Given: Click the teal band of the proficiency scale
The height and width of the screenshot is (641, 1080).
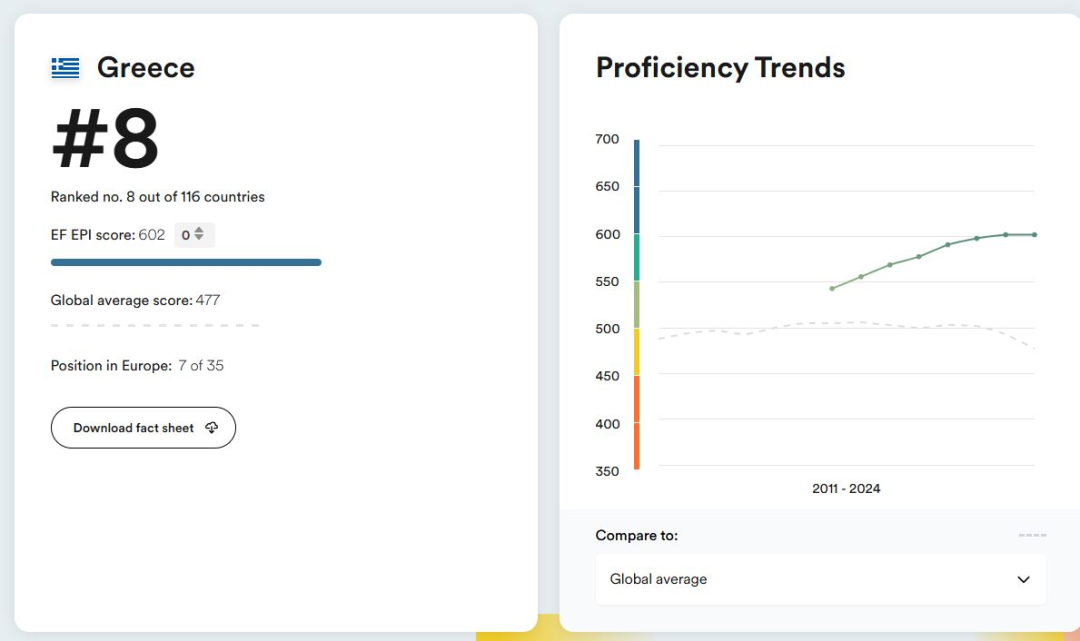Looking at the screenshot, I should [x=636, y=258].
